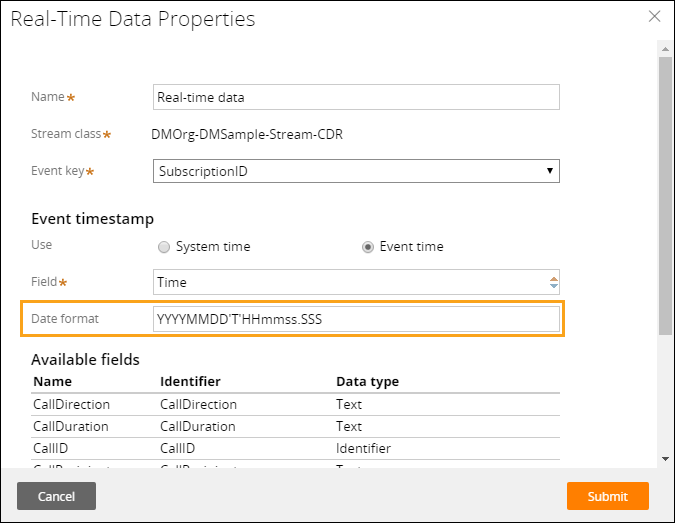
Task: Click the Data type column header
Action: click(367, 381)
